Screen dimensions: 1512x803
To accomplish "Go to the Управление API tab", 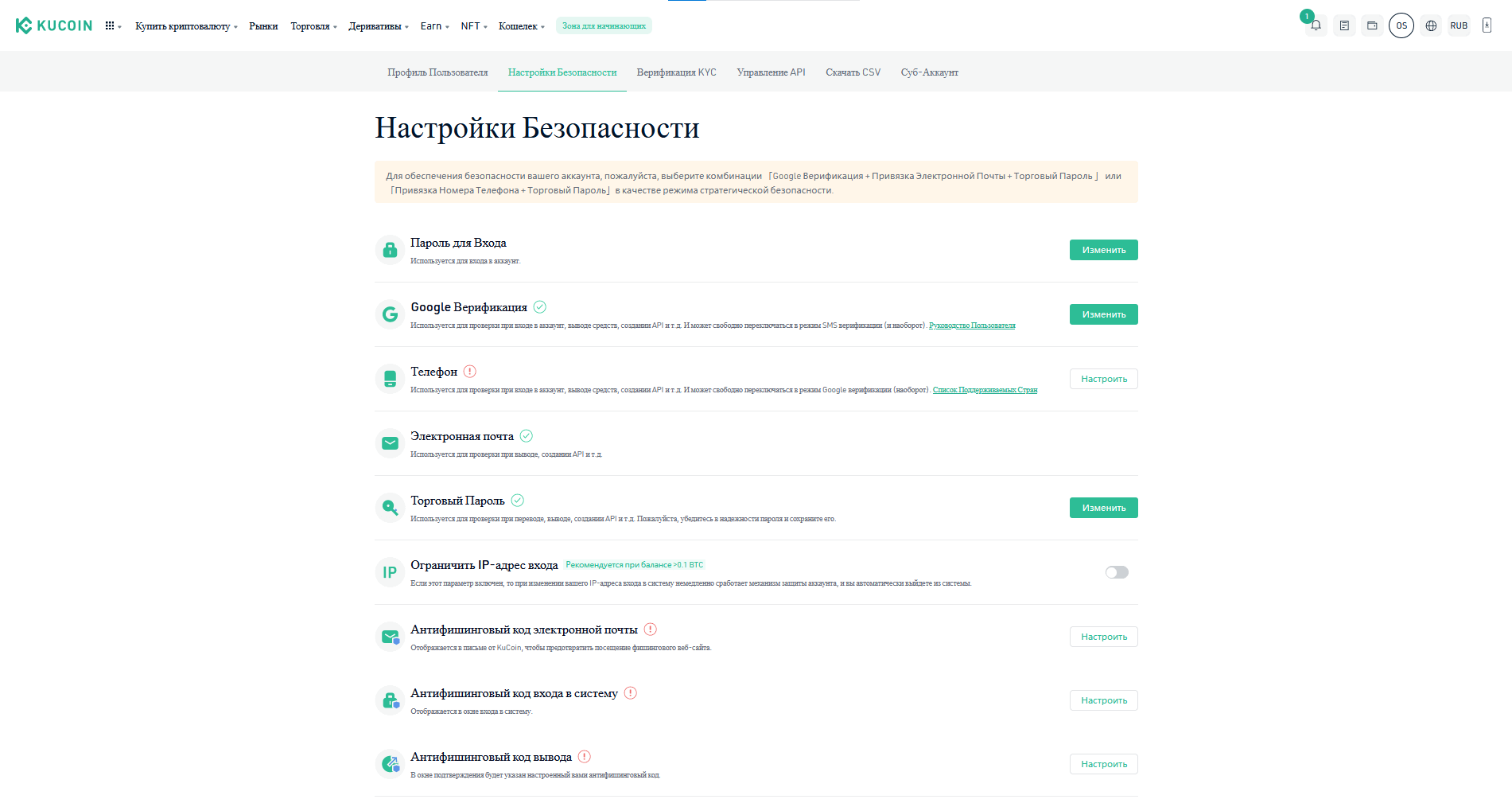I will (x=771, y=72).
